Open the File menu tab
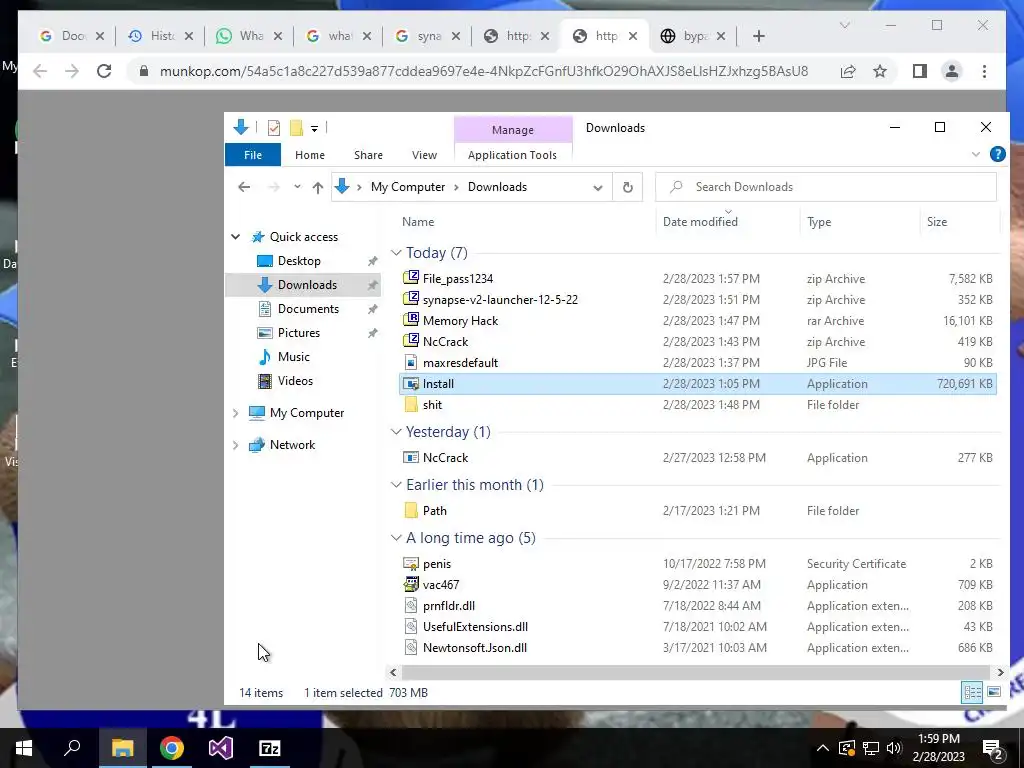The image size is (1024, 768). coord(253,155)
